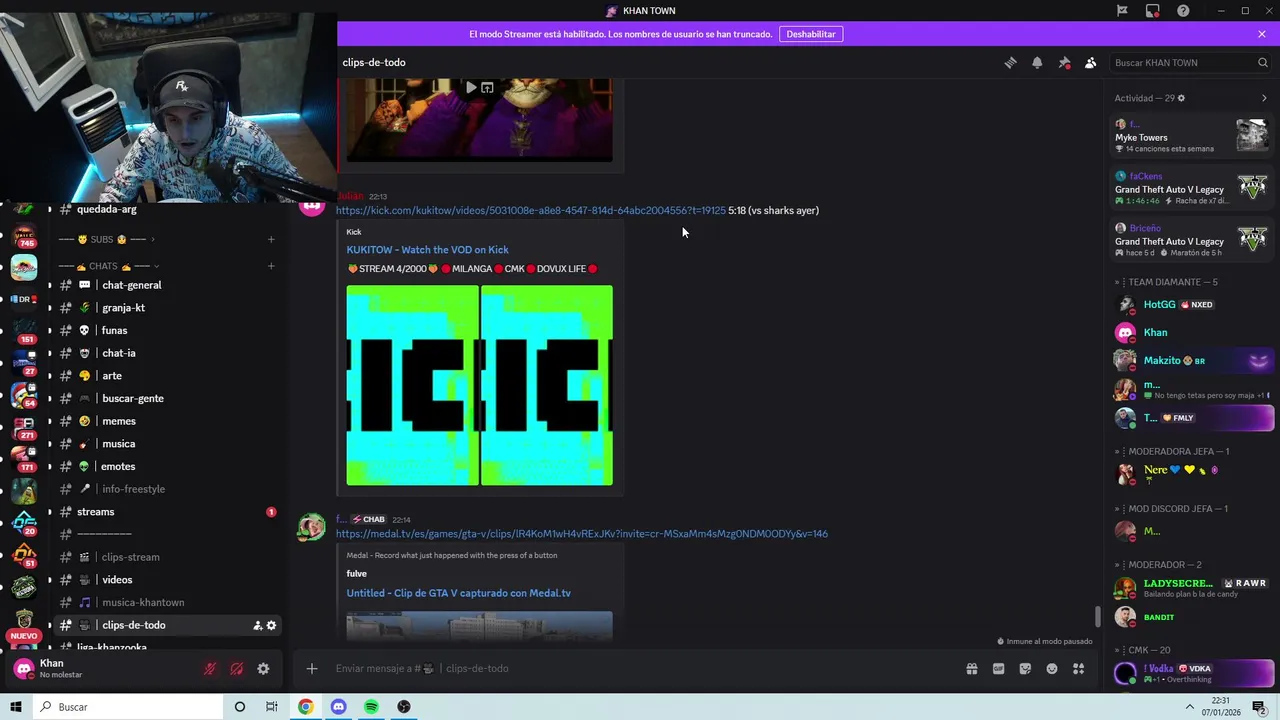Expand the Actividad panel chevron
The height and width of the screenshot is (720, 1280).
(x=1264, y=98)
